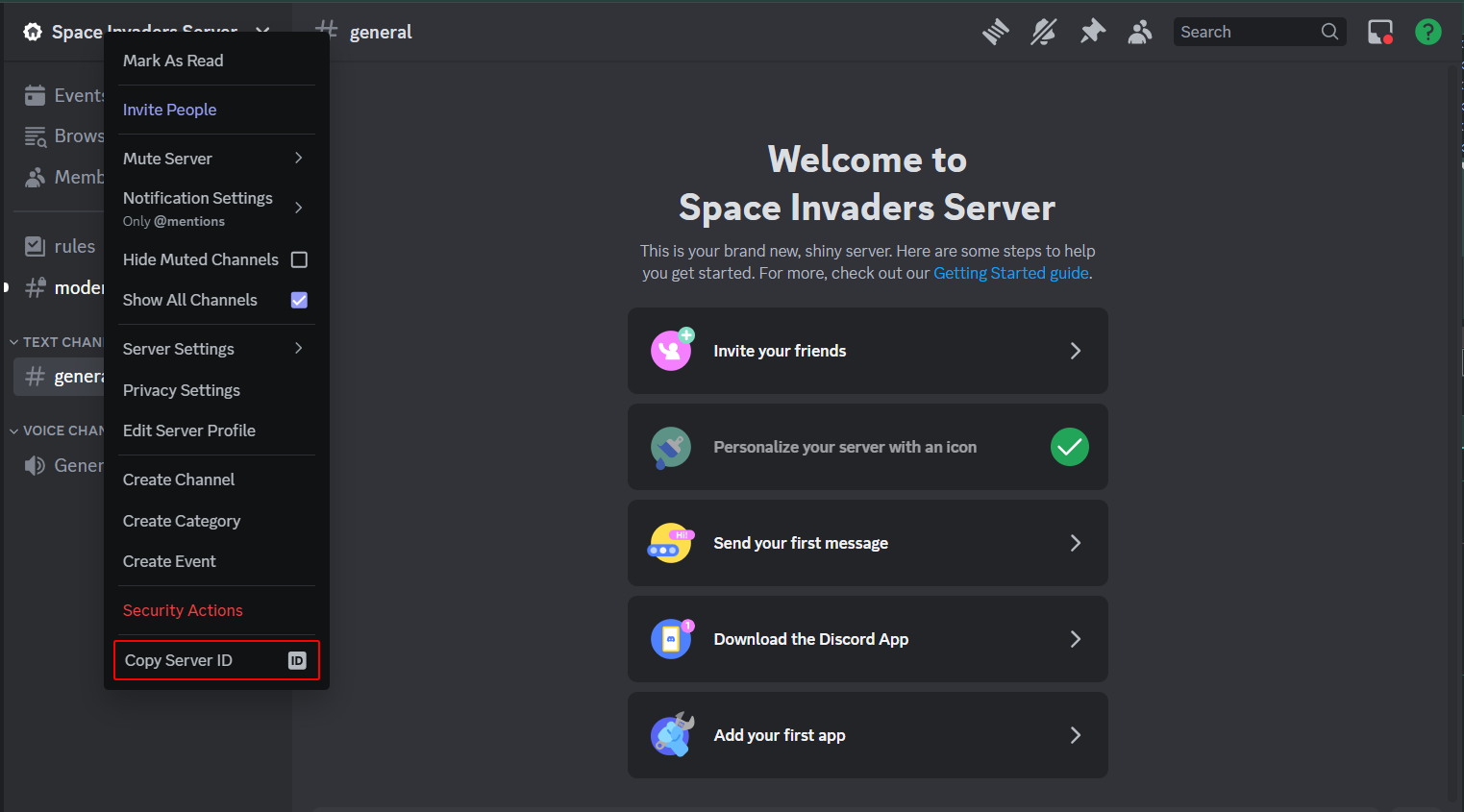Open the Add your first app chevron
This screenshot has width=1464, height=812.
click(x=1076, y=735)
